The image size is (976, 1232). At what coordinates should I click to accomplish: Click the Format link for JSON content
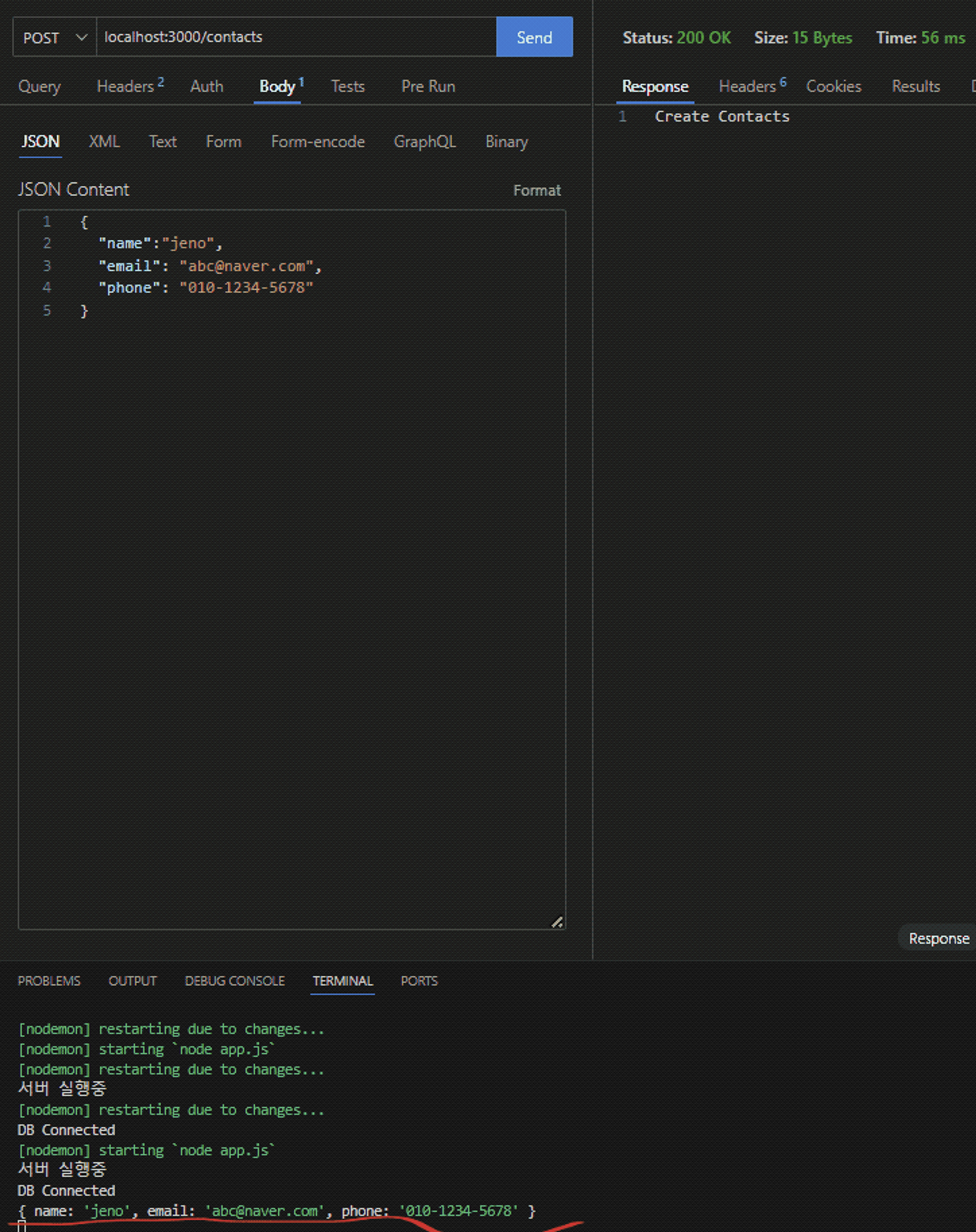pyautogui.click(x=537, y=190)
